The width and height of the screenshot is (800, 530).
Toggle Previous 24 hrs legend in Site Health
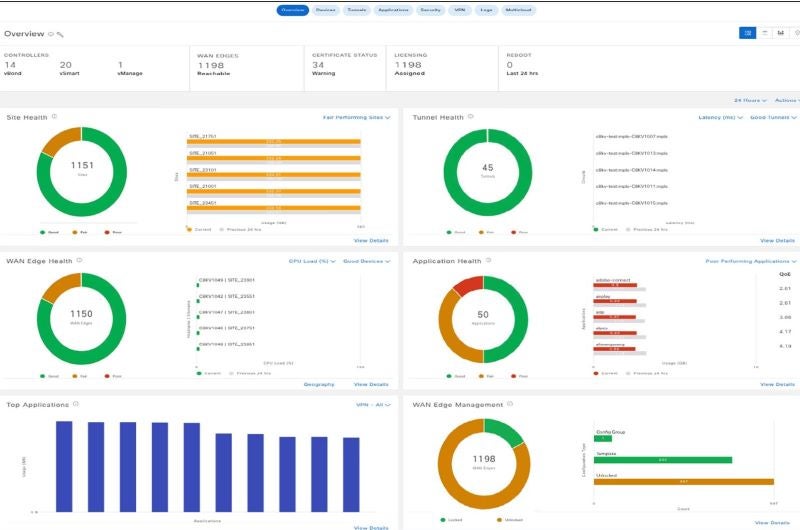240,230
